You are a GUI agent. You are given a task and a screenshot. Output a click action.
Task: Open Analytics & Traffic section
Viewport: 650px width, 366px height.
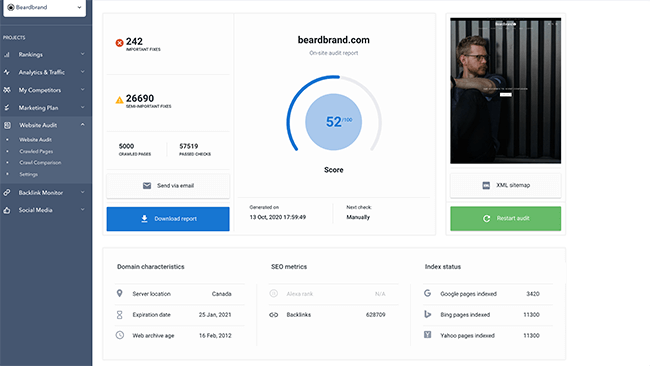click(41, 72)
